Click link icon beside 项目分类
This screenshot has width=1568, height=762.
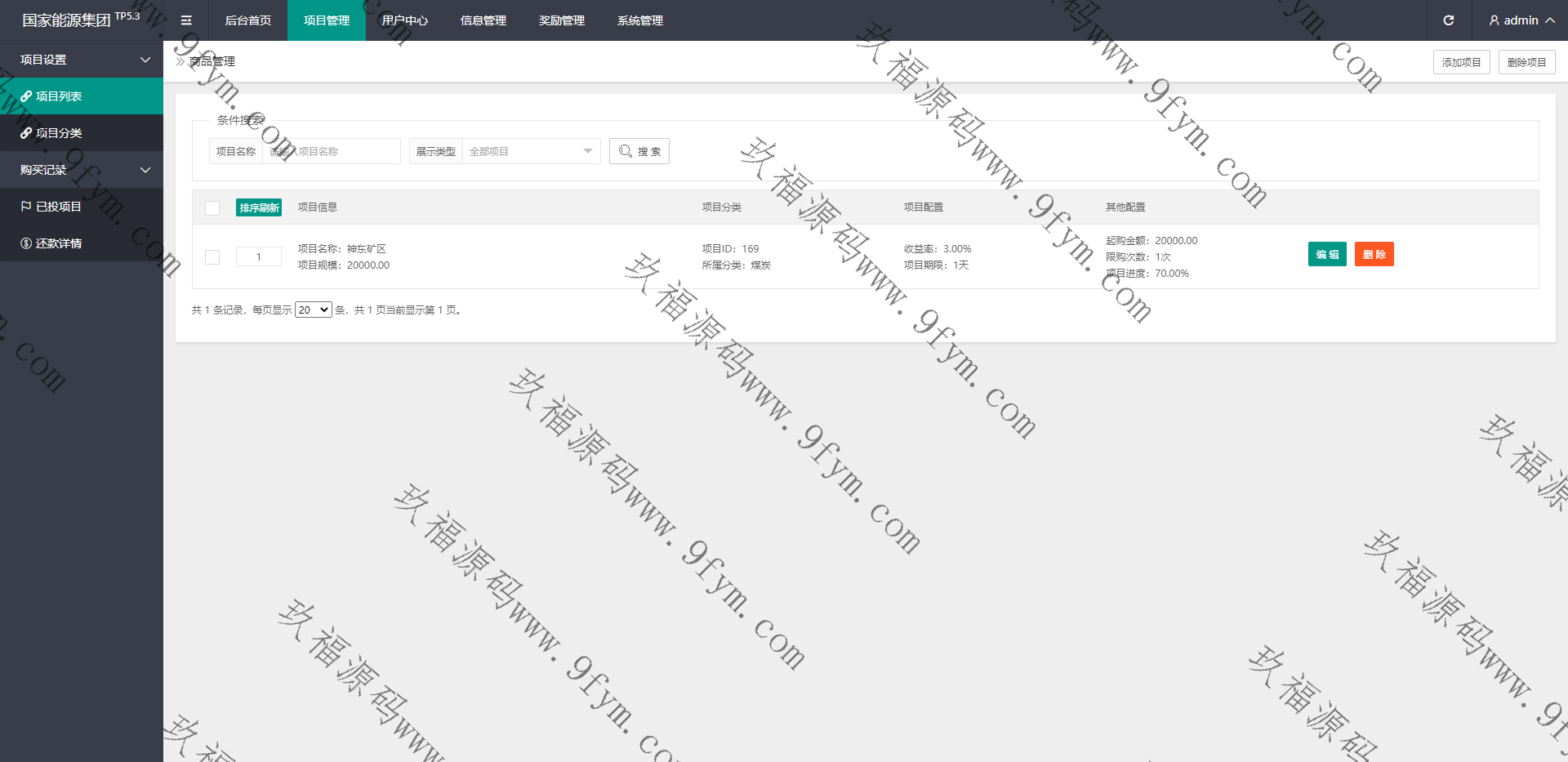[26, 133]
